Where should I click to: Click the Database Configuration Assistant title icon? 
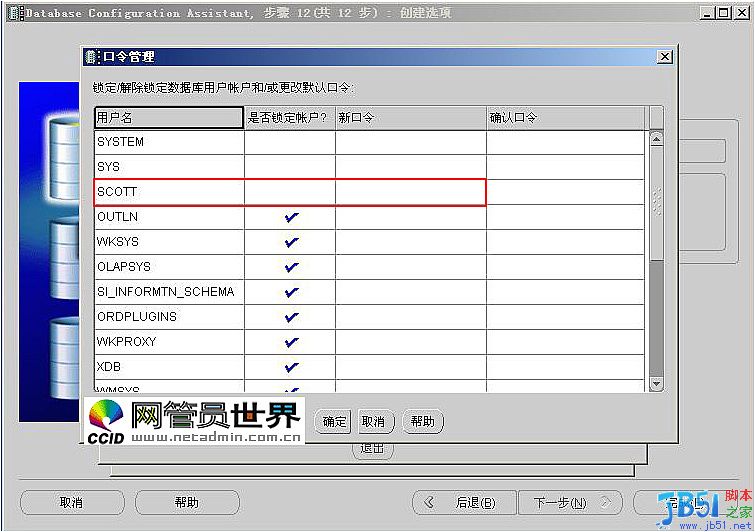(13, 13)
